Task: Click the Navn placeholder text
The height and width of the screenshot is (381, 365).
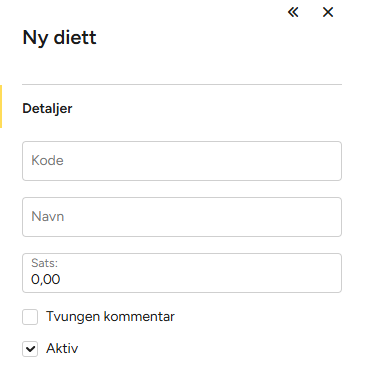Action: tap(48, 216)
